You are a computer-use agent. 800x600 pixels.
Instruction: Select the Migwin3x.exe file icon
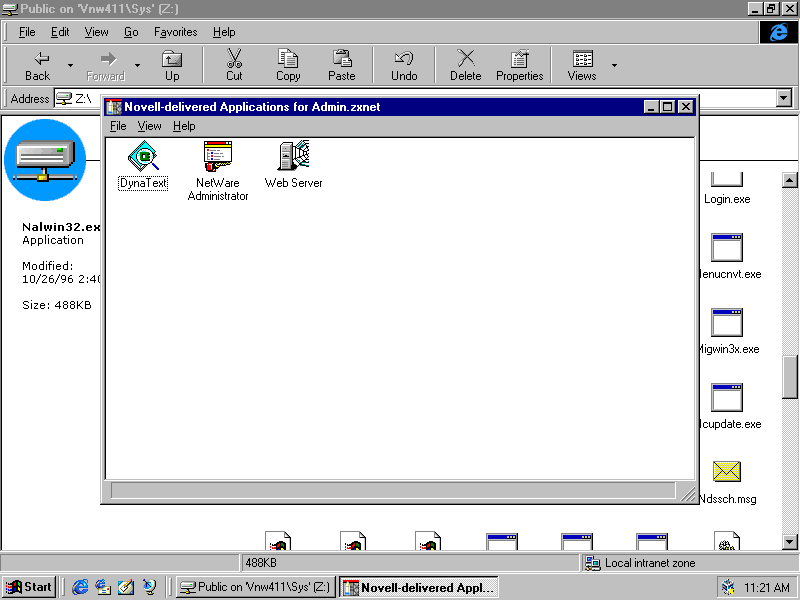727,322
